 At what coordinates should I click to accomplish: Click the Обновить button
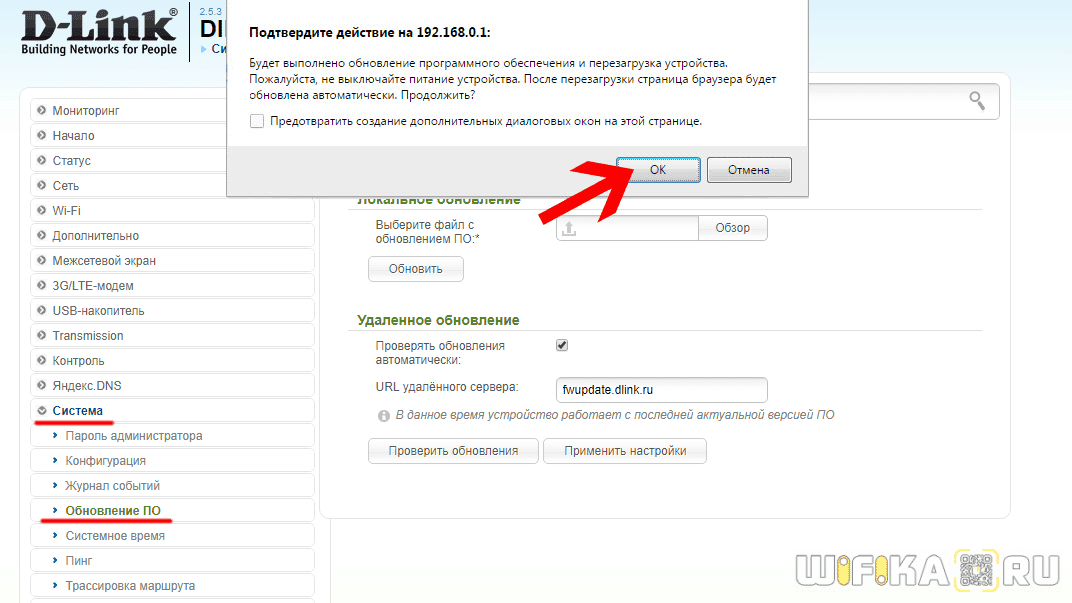[416, 269]
